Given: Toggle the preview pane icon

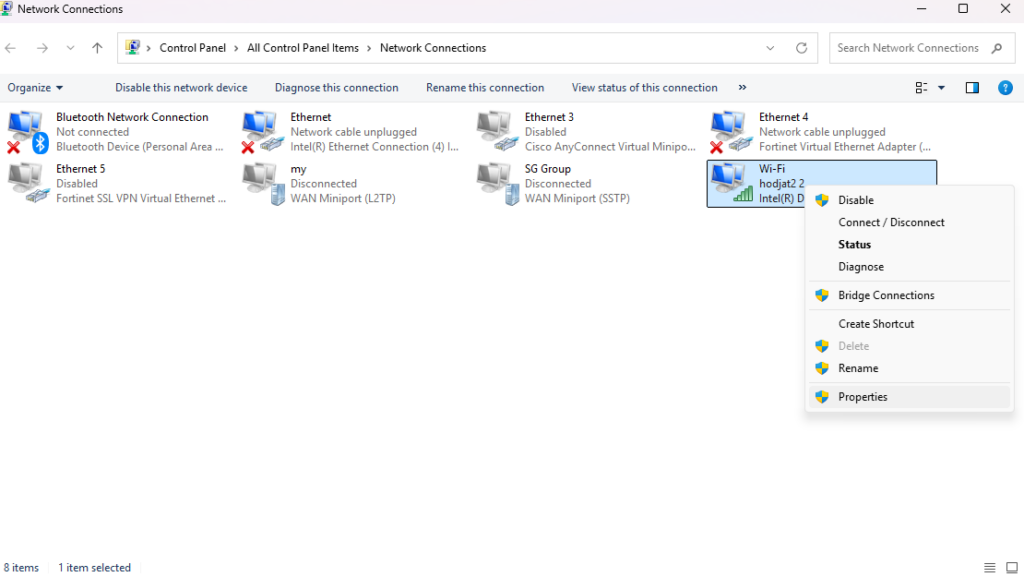Looking at the screenshot, I should (x=972, y=88).
